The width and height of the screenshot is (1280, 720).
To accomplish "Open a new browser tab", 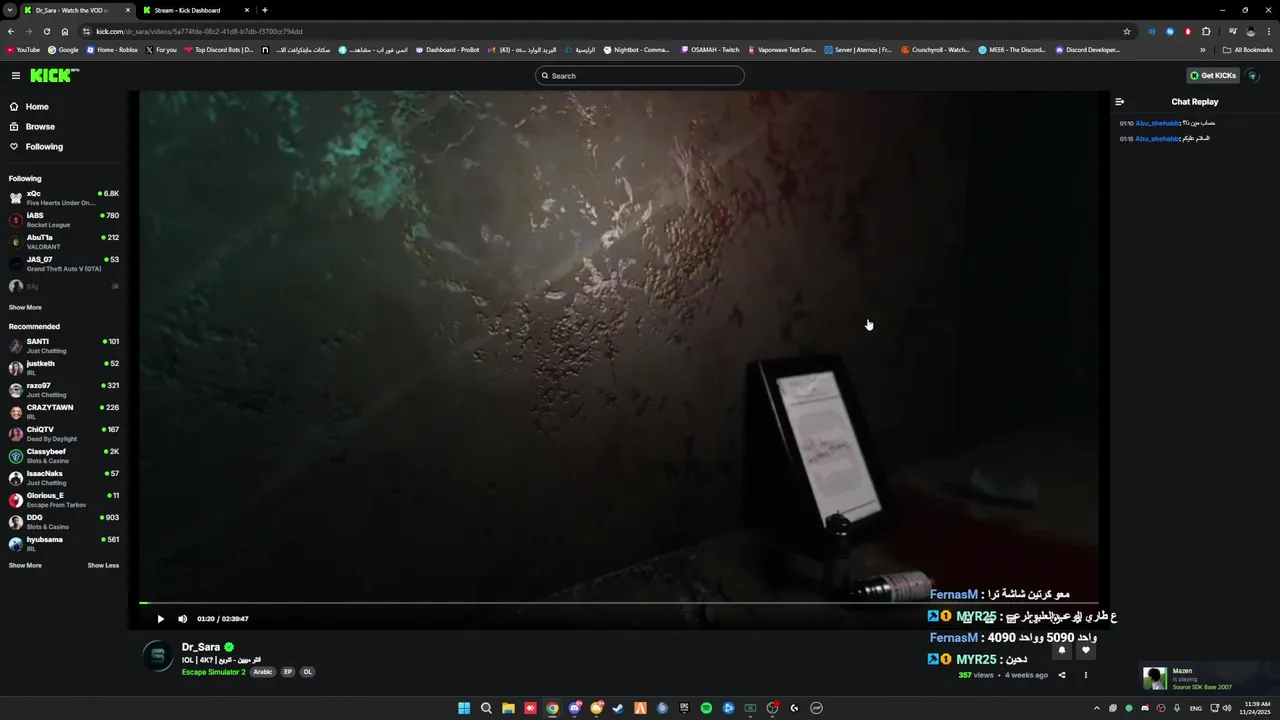I will (x=264, y=10).
